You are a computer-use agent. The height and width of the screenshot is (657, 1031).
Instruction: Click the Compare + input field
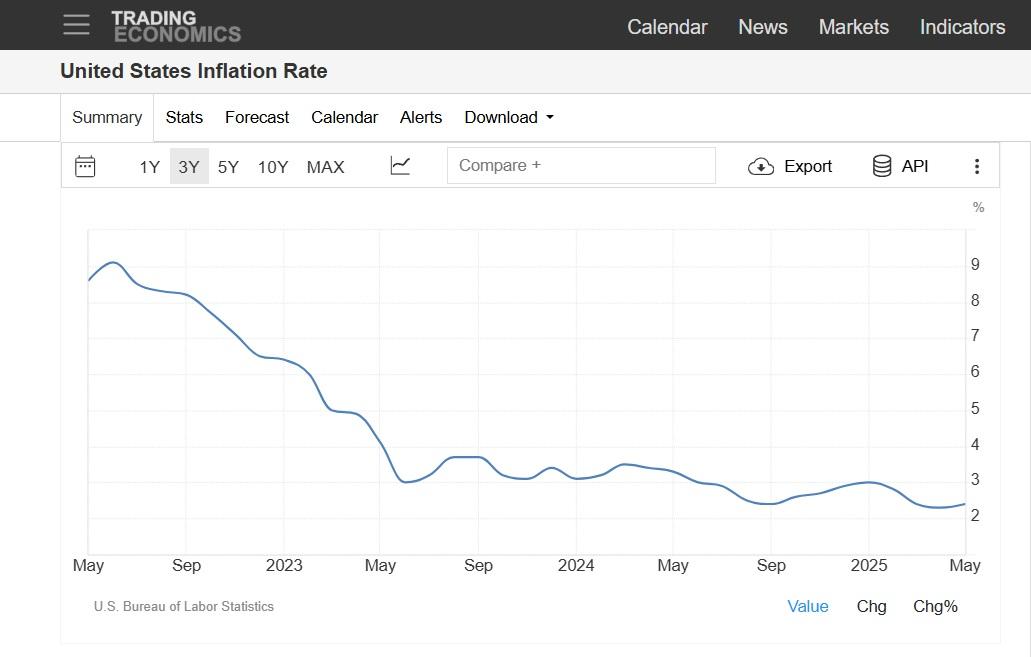pos(581,166)
